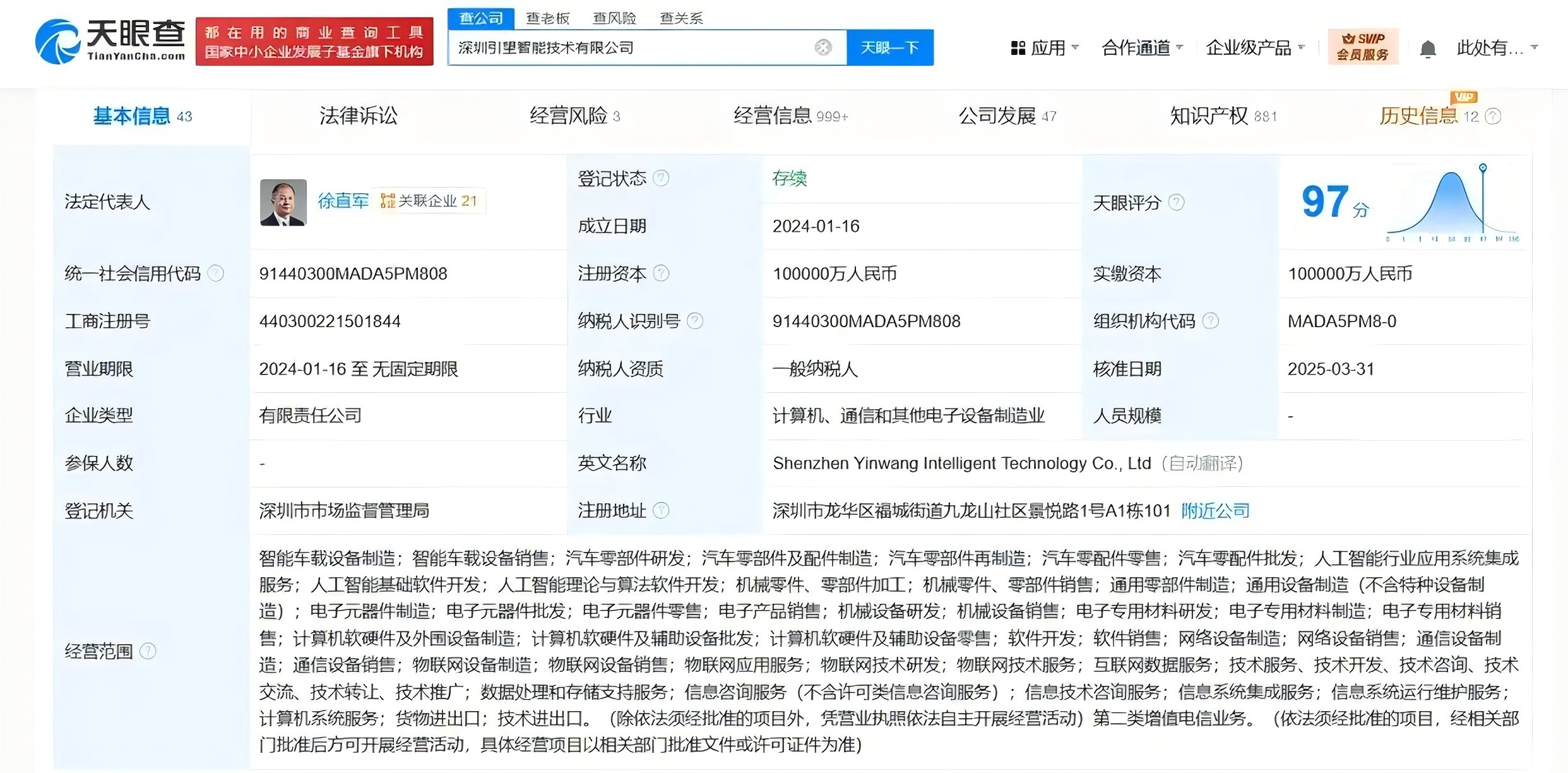This screenshot has width=1568, height=773.
Task: Click the 深圳市市场监督管理局 registrar value
Action: click(x=344, y=510)
